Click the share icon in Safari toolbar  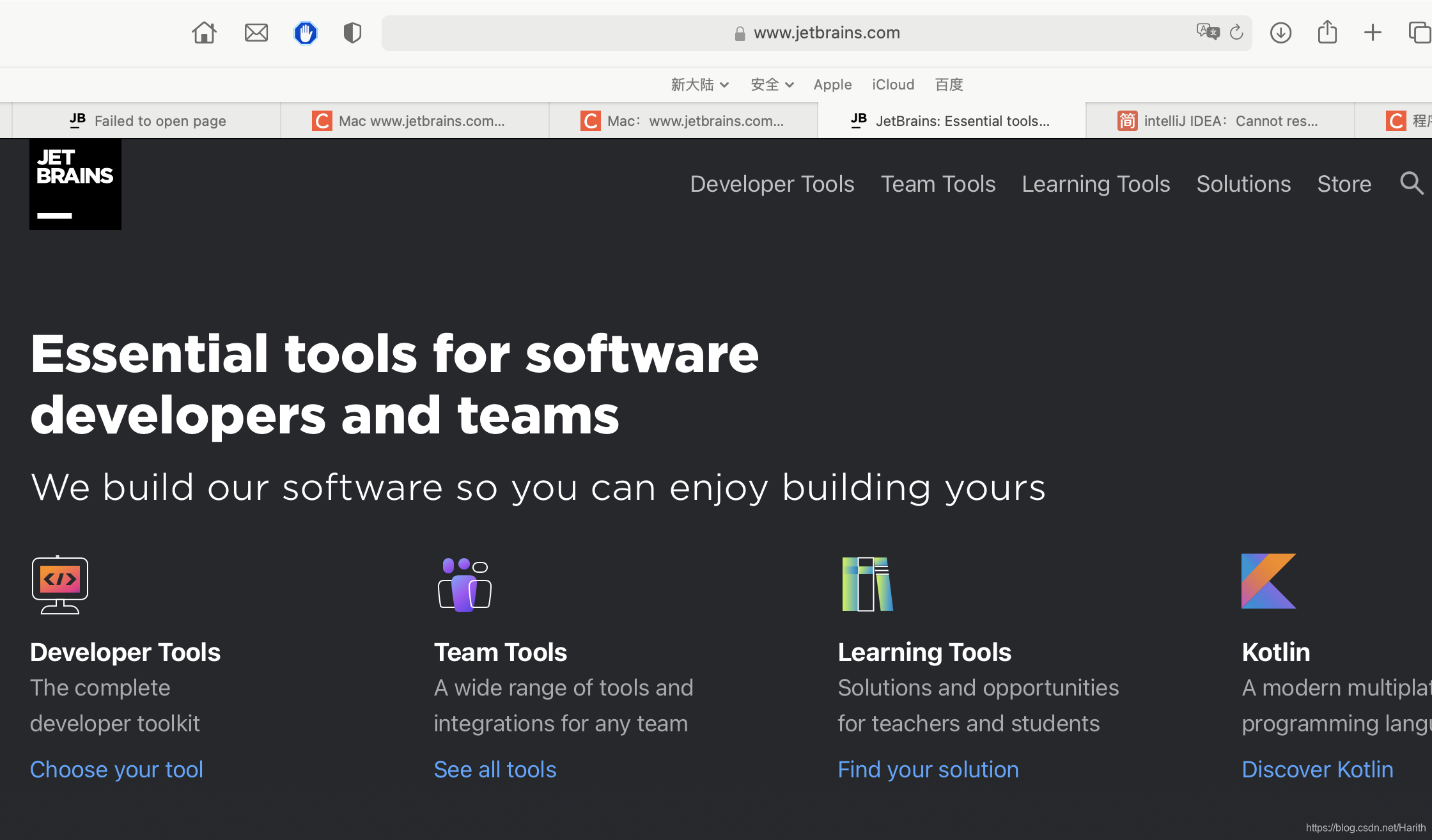pos(1327,32)
